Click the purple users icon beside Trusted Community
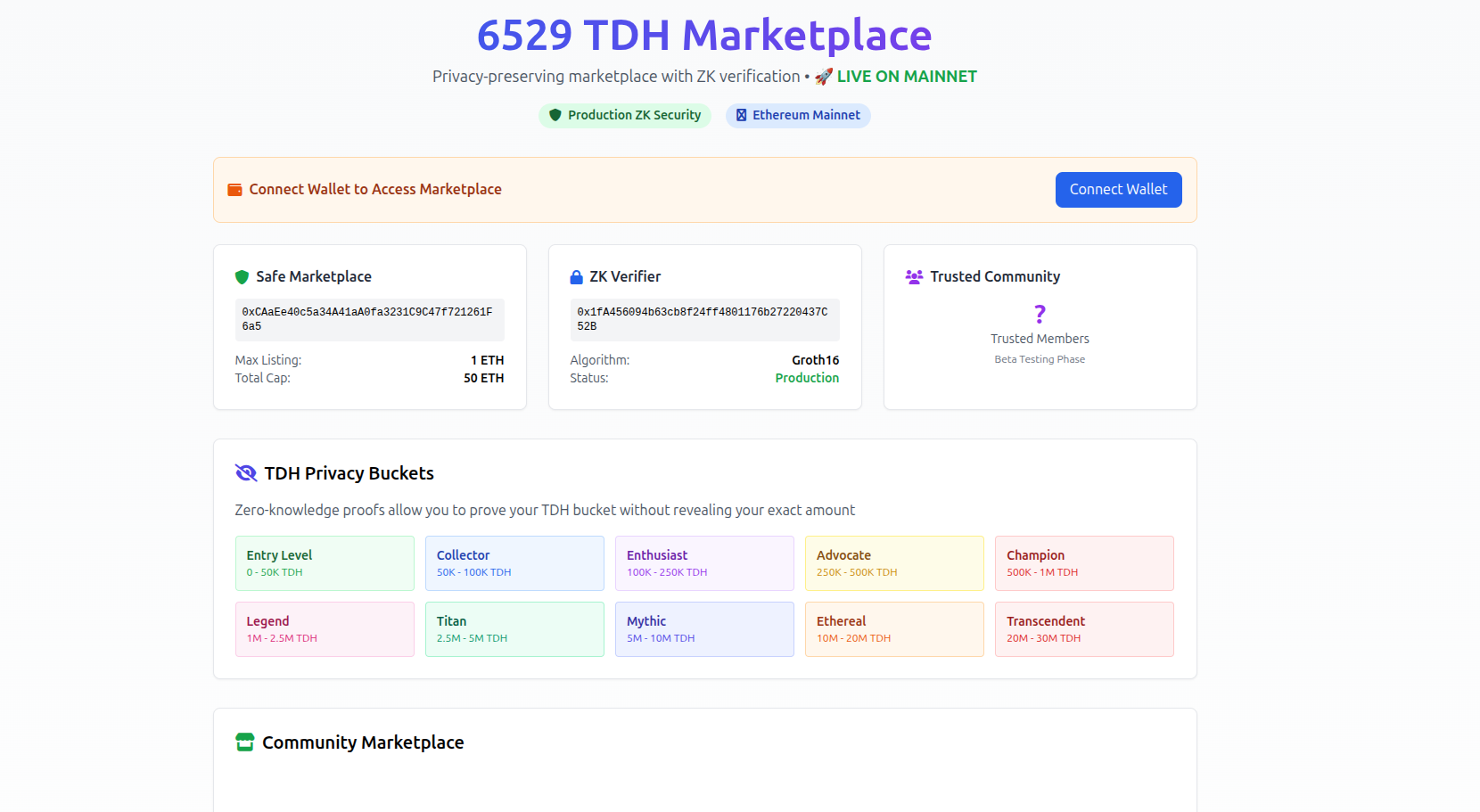Viewport: 1480px width, 812px height. click(x=914, y=277)
